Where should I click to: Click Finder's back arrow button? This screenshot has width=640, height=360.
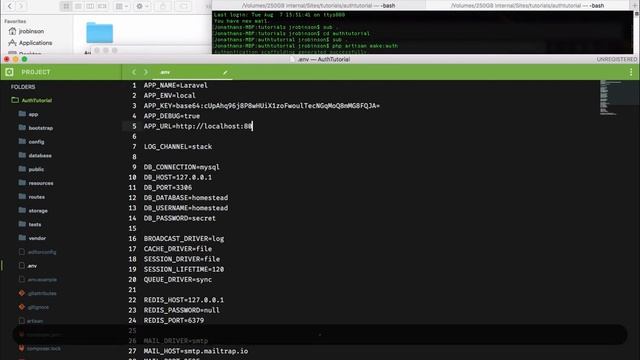10,6
